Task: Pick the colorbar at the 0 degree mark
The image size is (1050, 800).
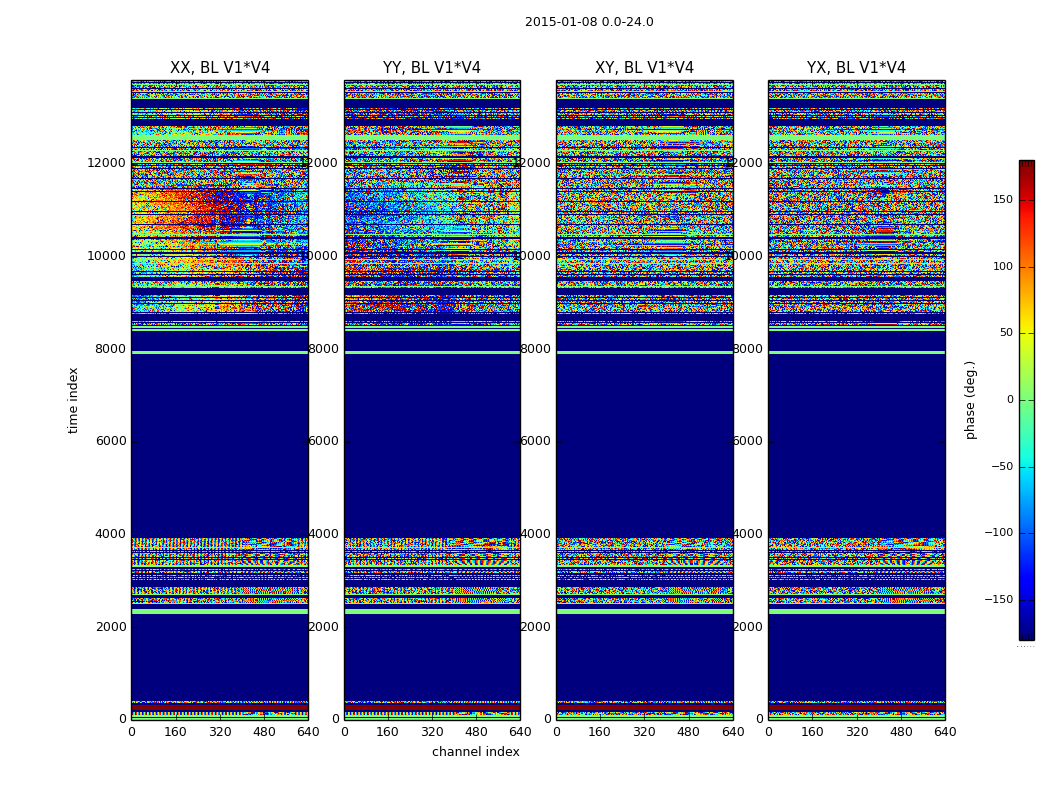Action: 1026,400
